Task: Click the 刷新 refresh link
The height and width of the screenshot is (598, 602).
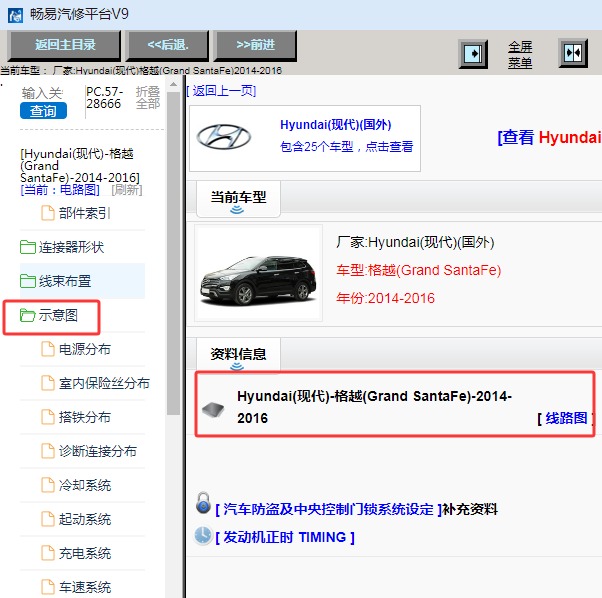Action: (127, 190)
